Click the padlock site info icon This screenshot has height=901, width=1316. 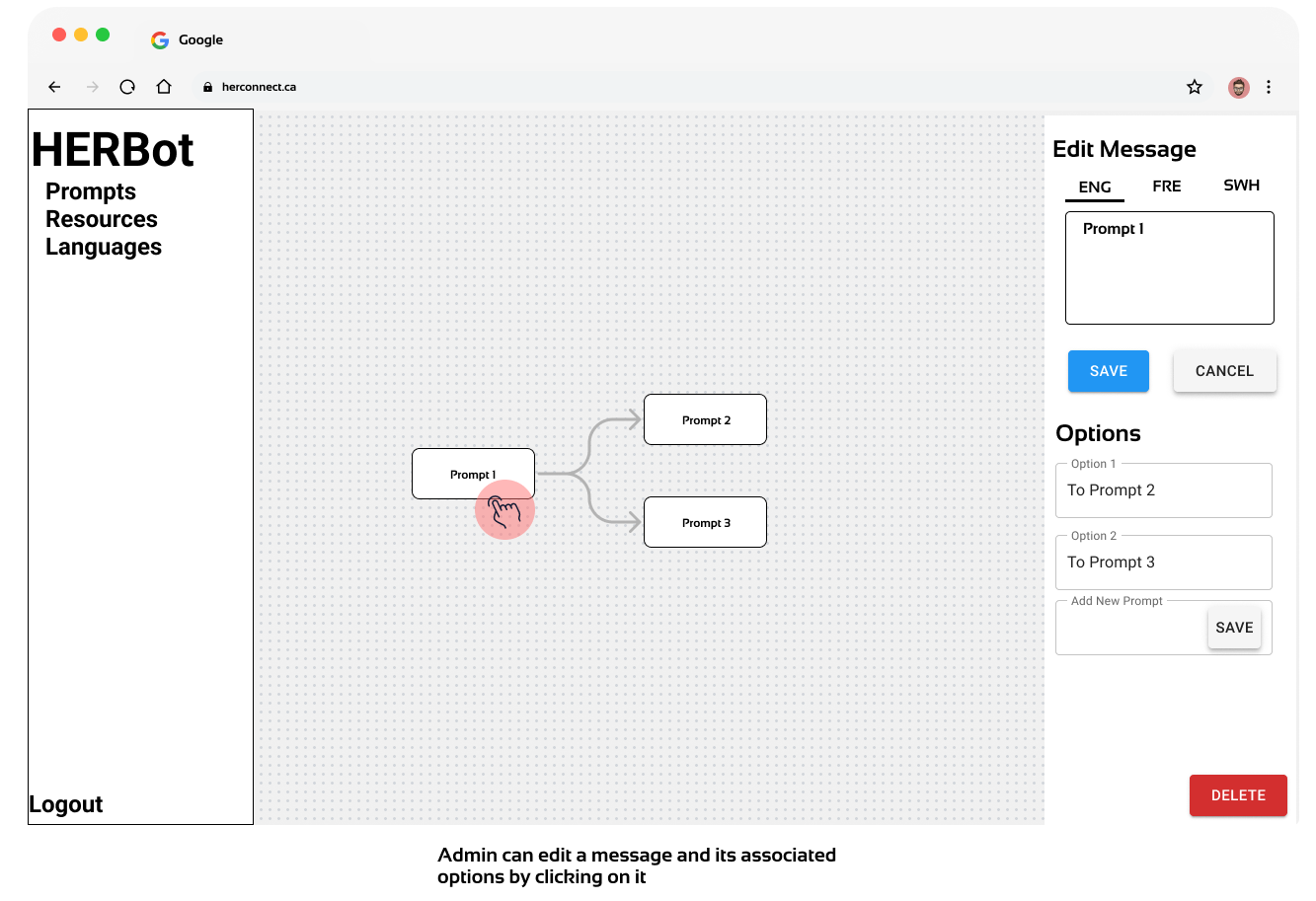point(207,87)
